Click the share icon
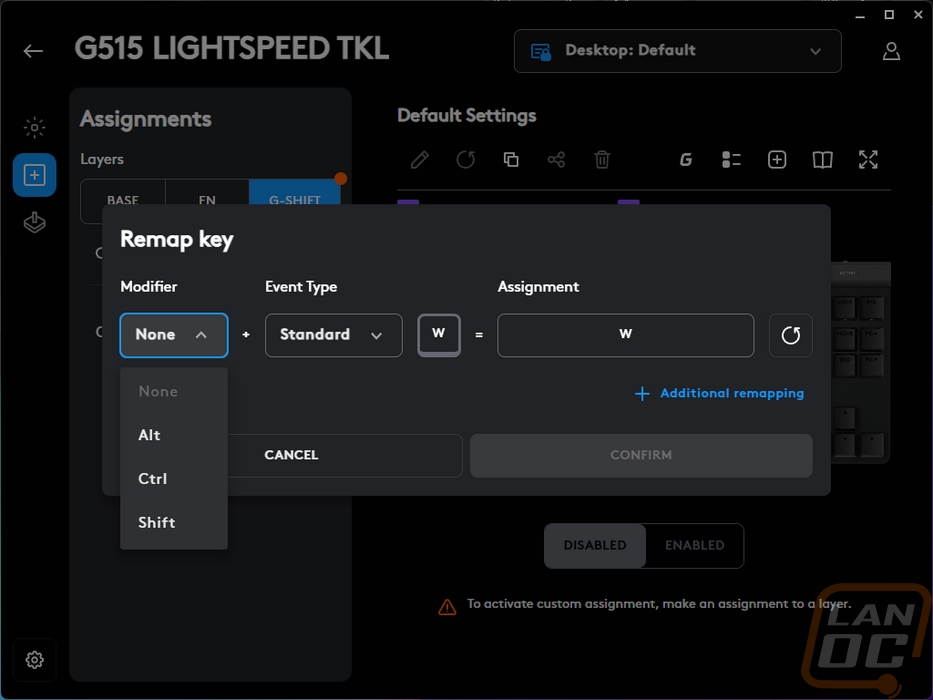Screen dimensions: 933x700 [x=556, y=160]
